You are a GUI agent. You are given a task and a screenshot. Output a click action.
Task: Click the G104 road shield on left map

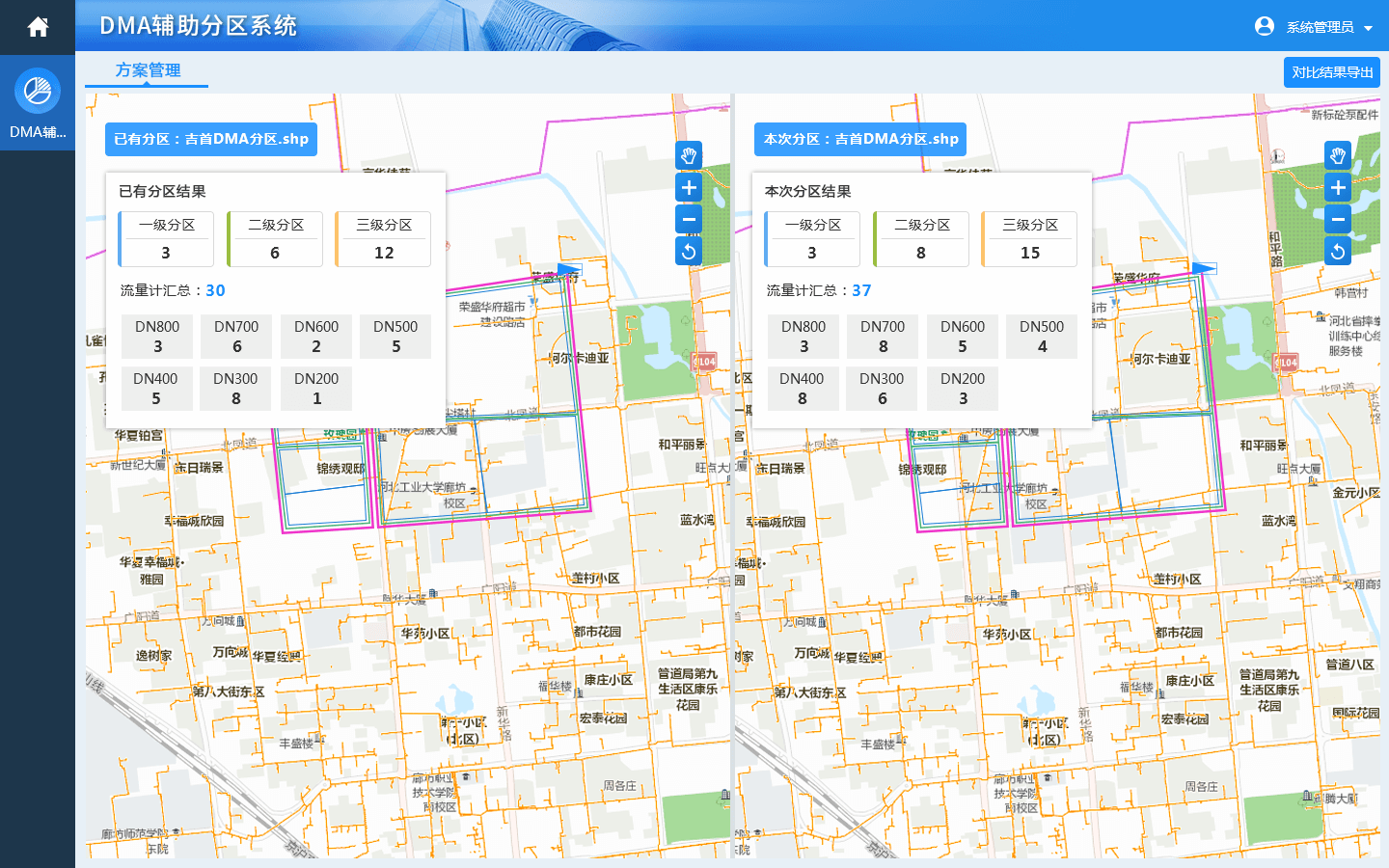tap(705, 362)
